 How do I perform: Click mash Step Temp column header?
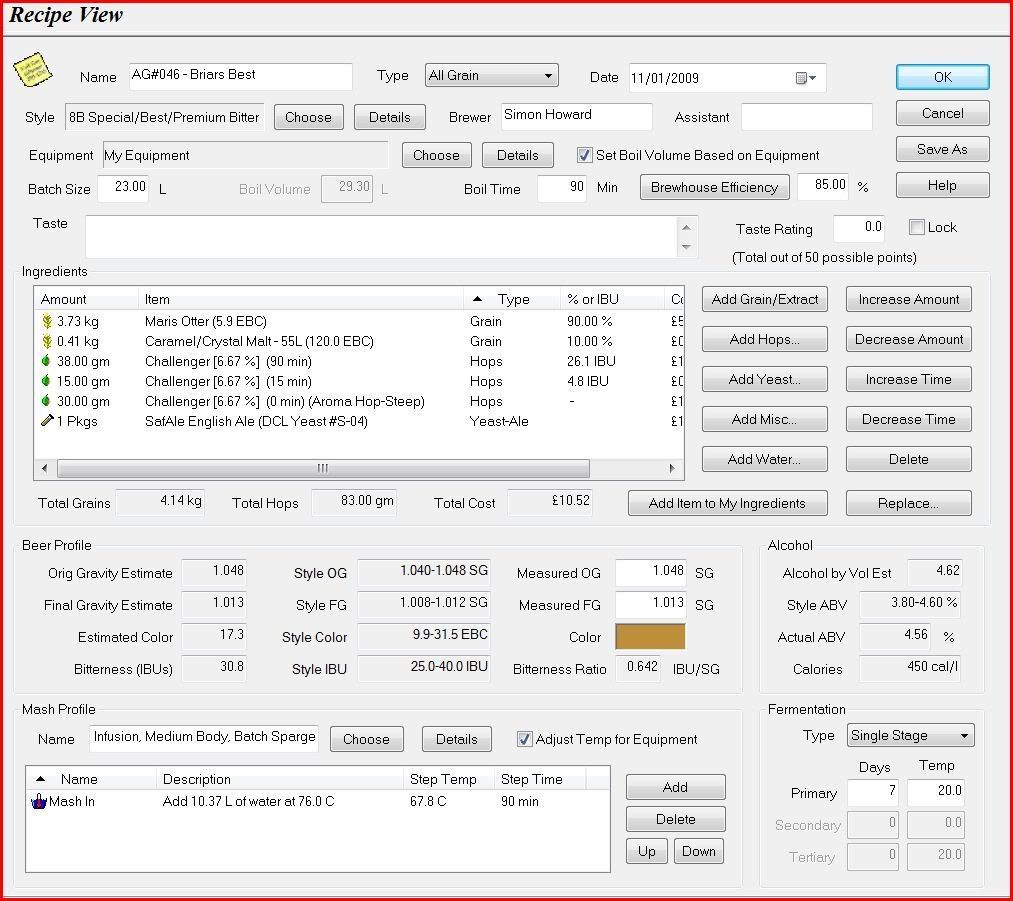pos(449,779)
